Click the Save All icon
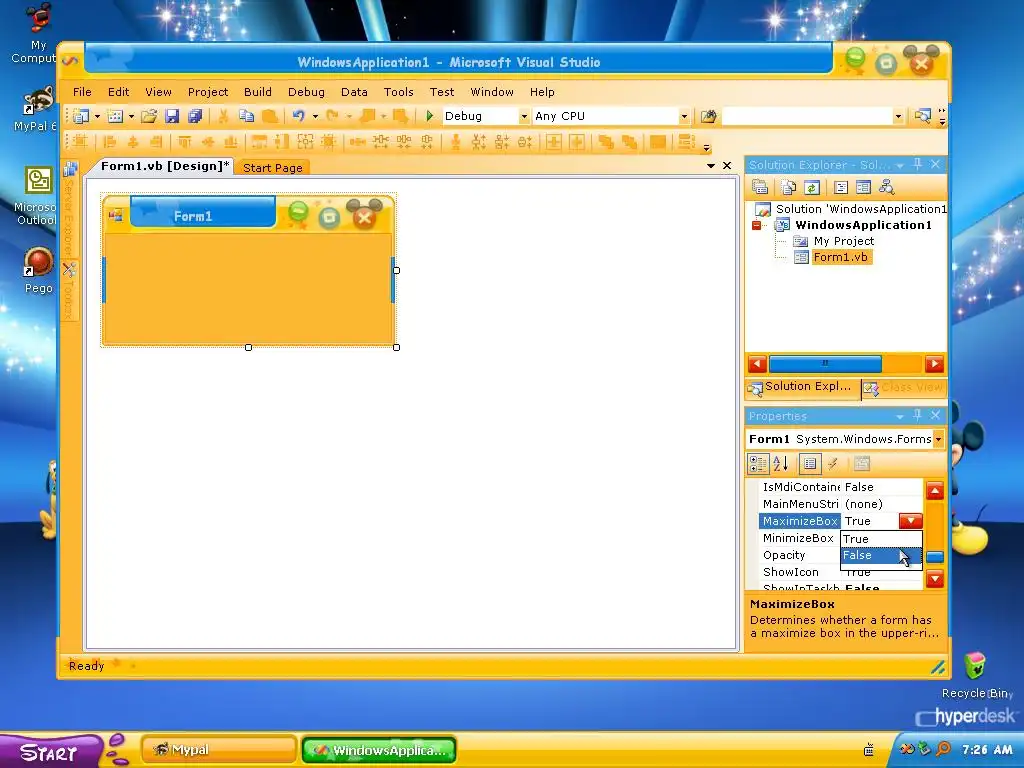Screen dimensions: 1024x768 point(195,116)
